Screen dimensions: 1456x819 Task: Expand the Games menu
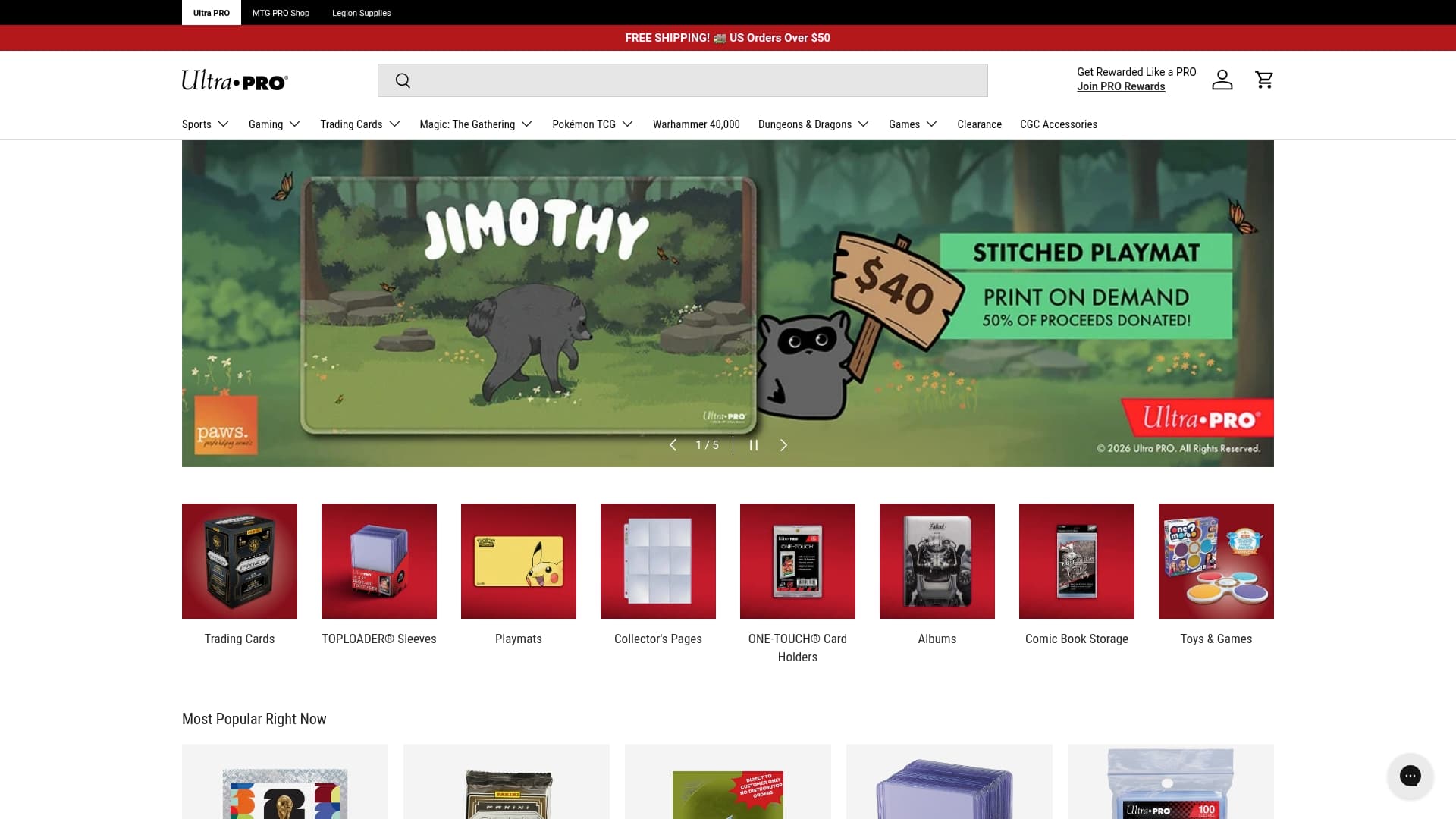(x=913, y=124)
